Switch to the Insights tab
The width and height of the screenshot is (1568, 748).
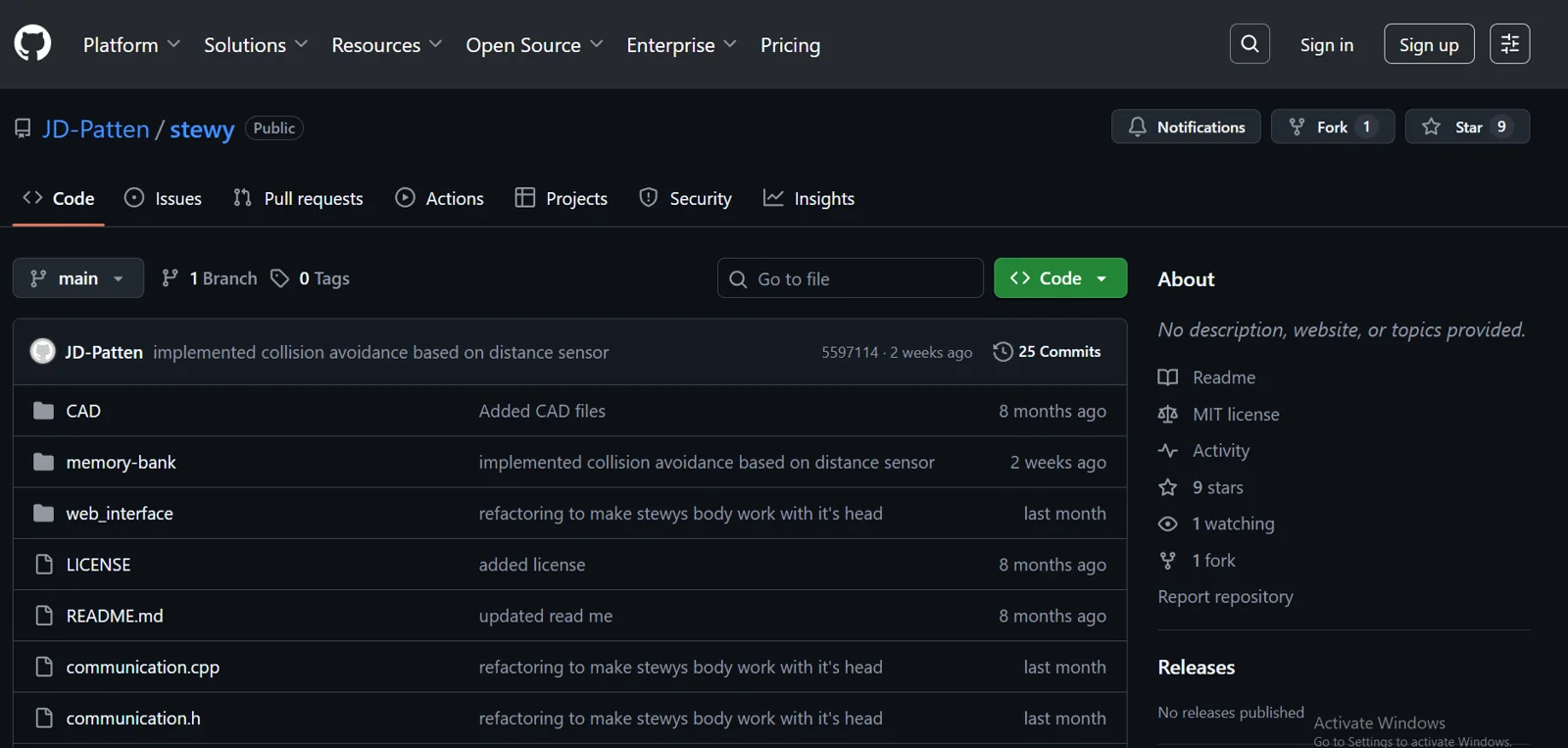tap(808, 198)
